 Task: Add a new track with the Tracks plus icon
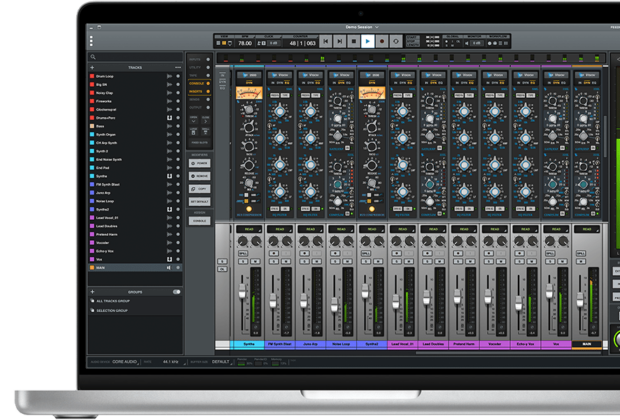coord(92,68)
